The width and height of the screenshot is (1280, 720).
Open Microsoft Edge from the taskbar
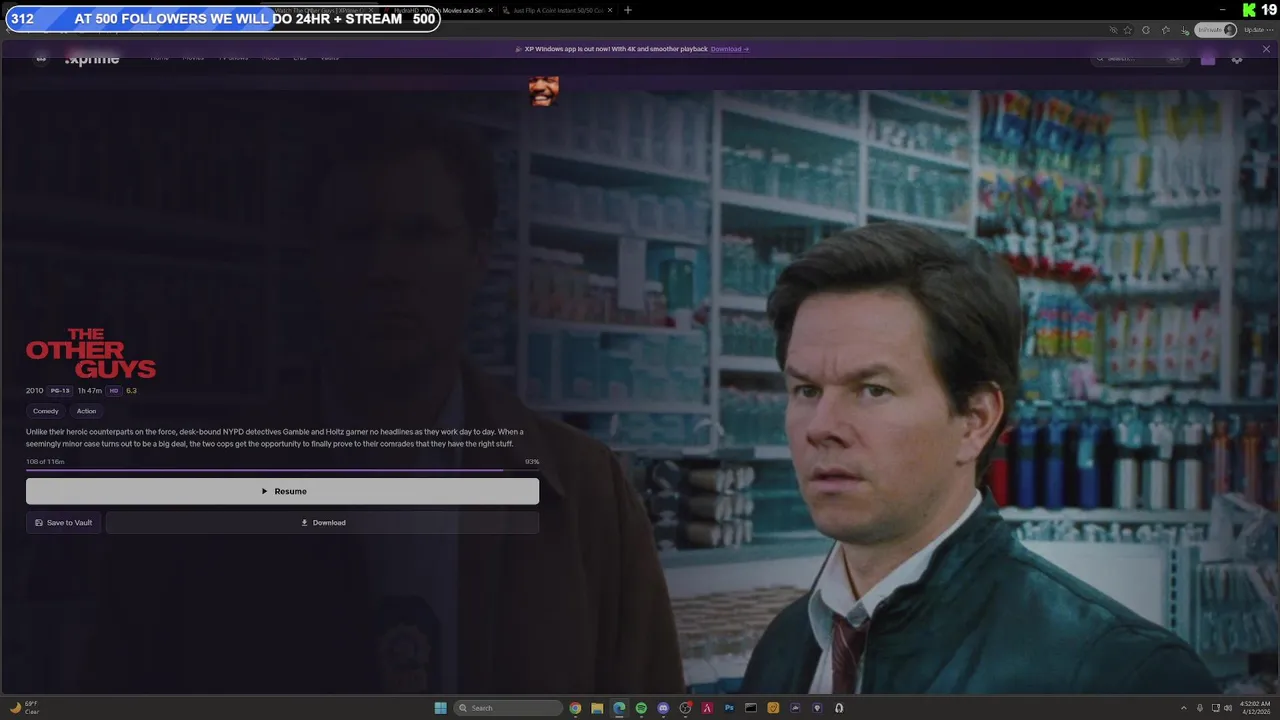[619, 708]
